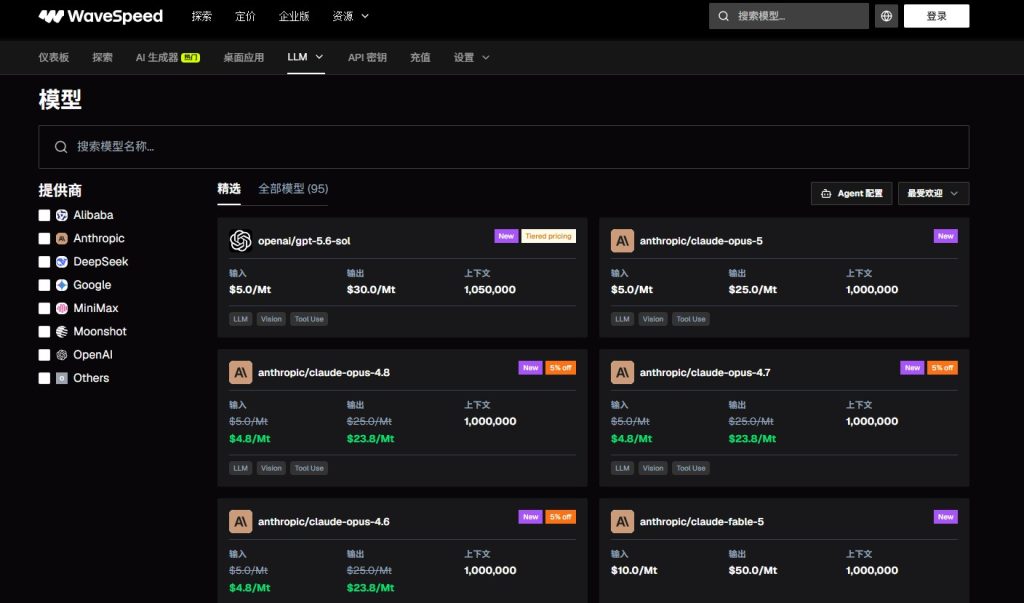Click the OpenAI logo on gpt-5.6-sol card
The image size is (1024, 603).
(x=240, y=241)
